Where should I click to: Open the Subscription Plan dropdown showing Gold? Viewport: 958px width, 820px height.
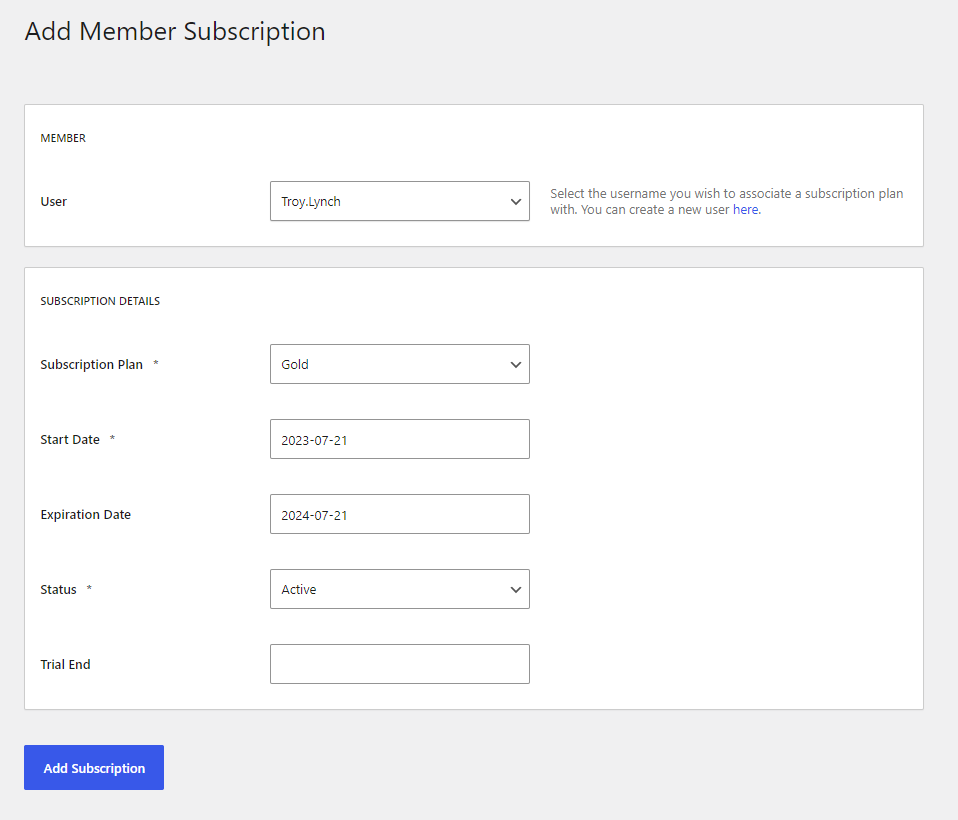pyautogui.click(x=400, y=364)
